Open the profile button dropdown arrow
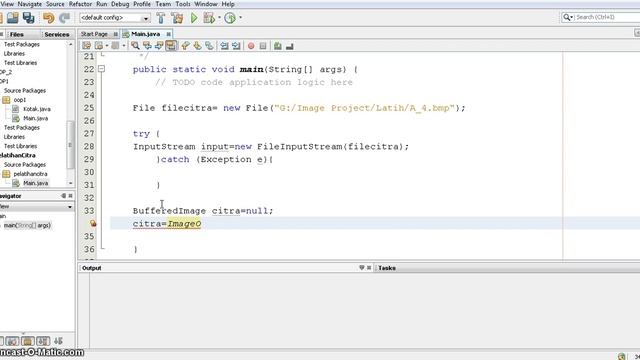Viewport: 640px width, 360px height. click(x=240, y=18)
